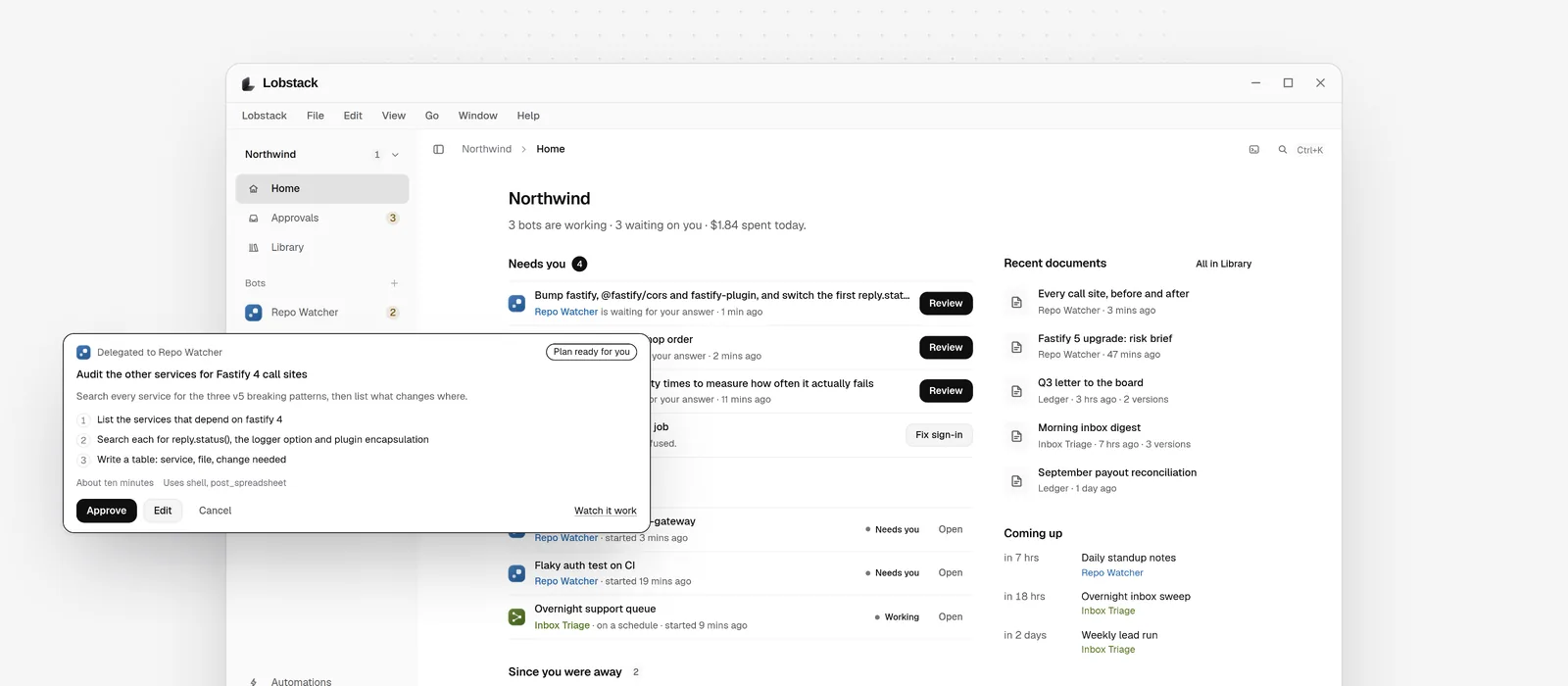Open the View menu
The height and width of the screenshot is (686, 1568).
pos(394,116)
